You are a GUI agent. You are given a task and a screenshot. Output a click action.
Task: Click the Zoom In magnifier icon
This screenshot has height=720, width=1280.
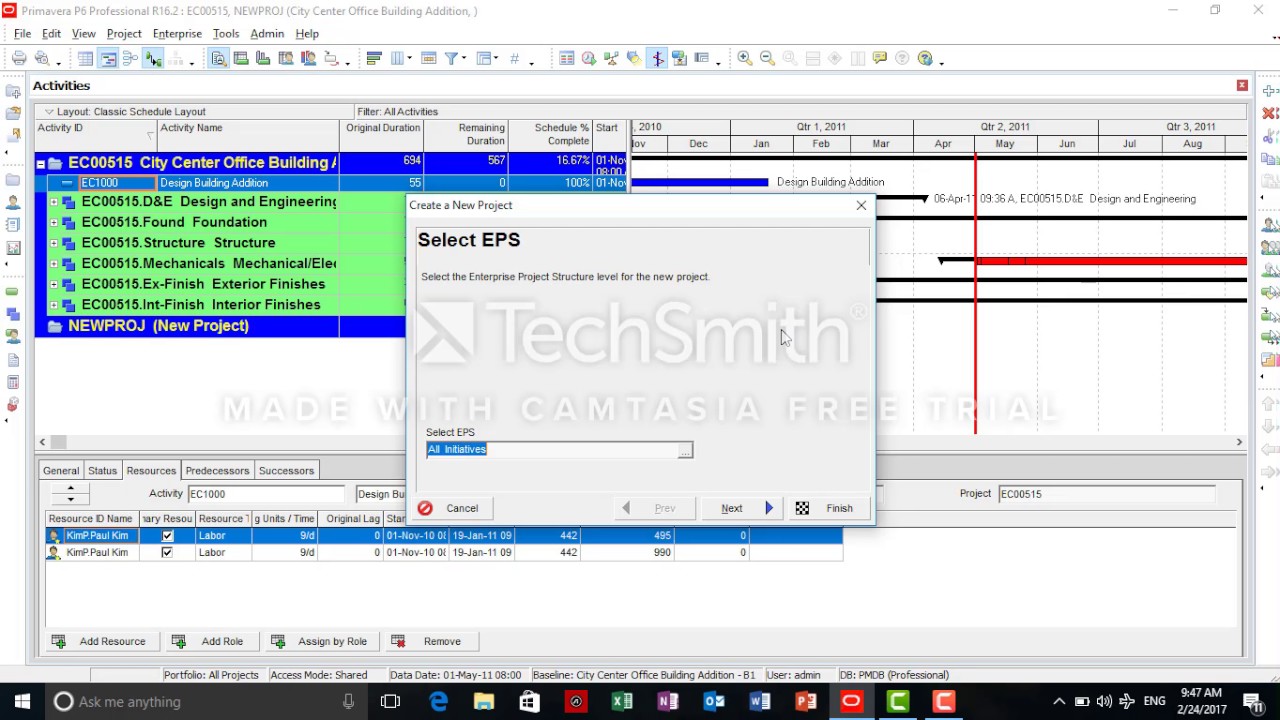[745, 58]
